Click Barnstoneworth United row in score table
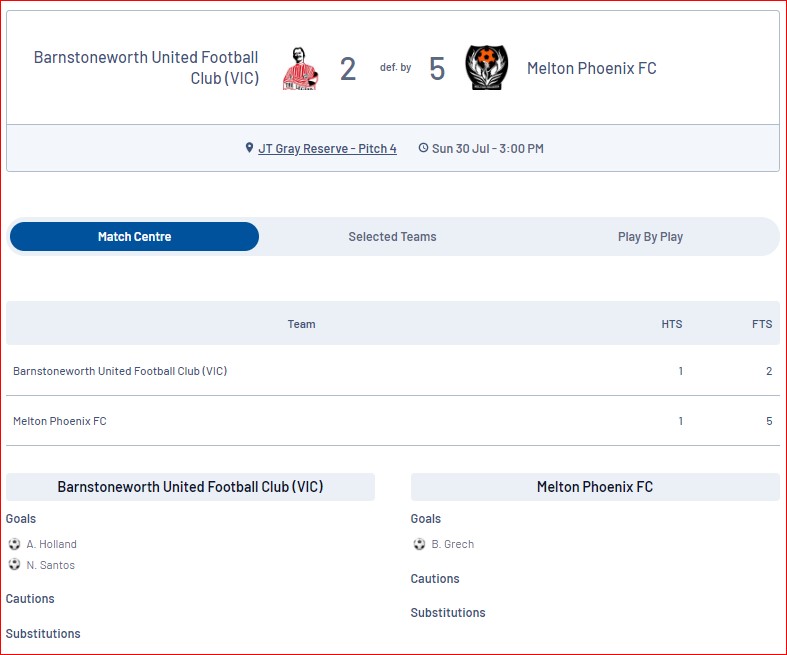 point(392,371)
